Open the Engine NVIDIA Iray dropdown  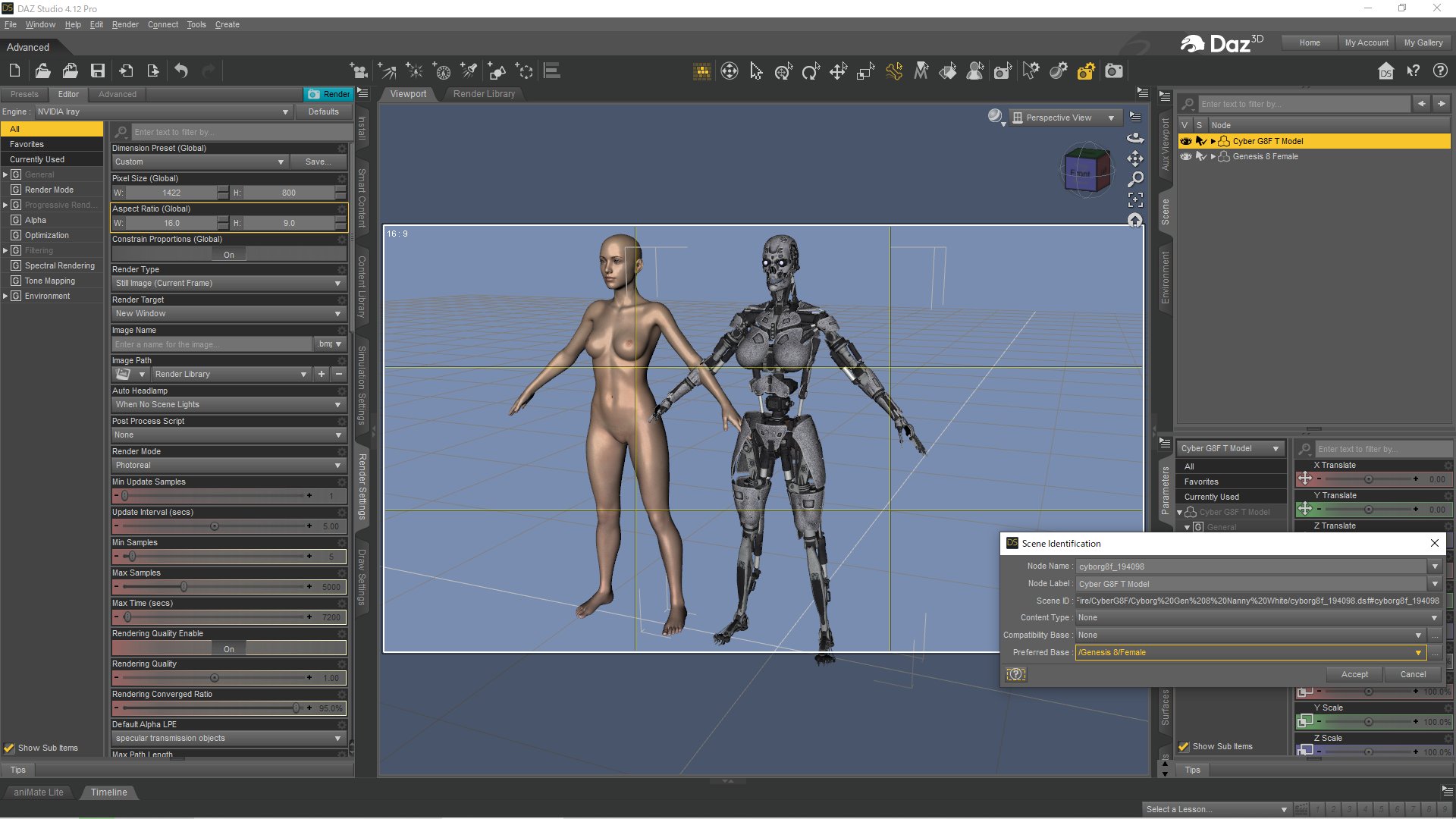click(x=164, y=111)
